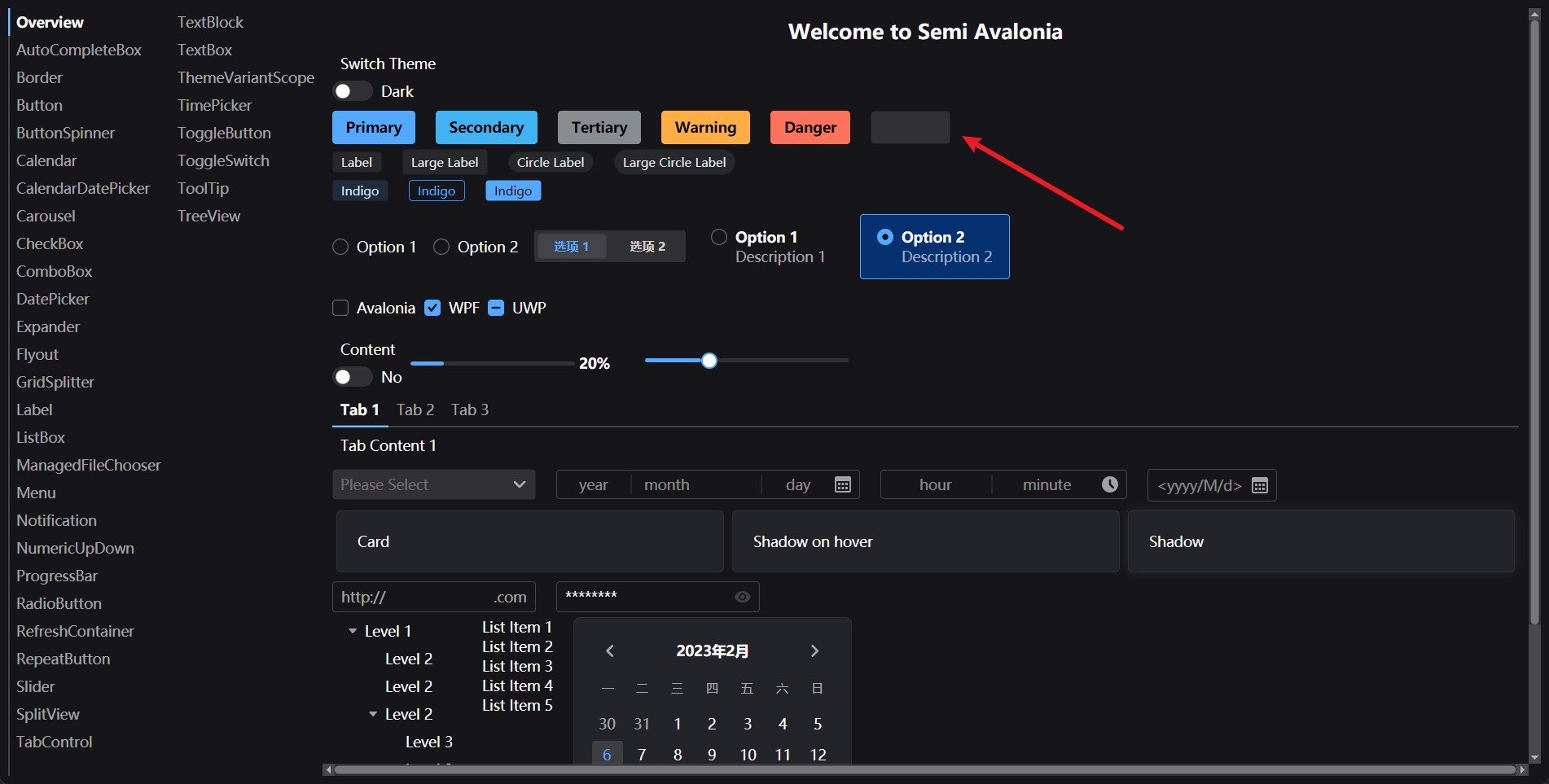Open the calendar icon in the yyyy/M/d field
Image resolution: width=1549 pixels, height=784 pixels.
1260,484
